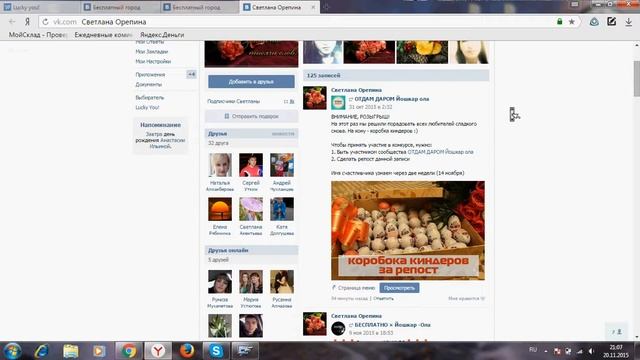Open Мои Закладки in sidebar

coord(151,52)
